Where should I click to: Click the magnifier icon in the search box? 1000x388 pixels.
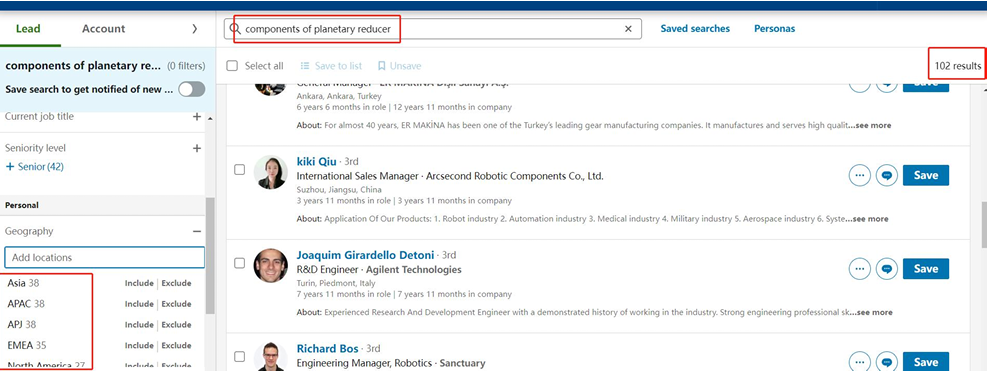[x=235, y=29]
